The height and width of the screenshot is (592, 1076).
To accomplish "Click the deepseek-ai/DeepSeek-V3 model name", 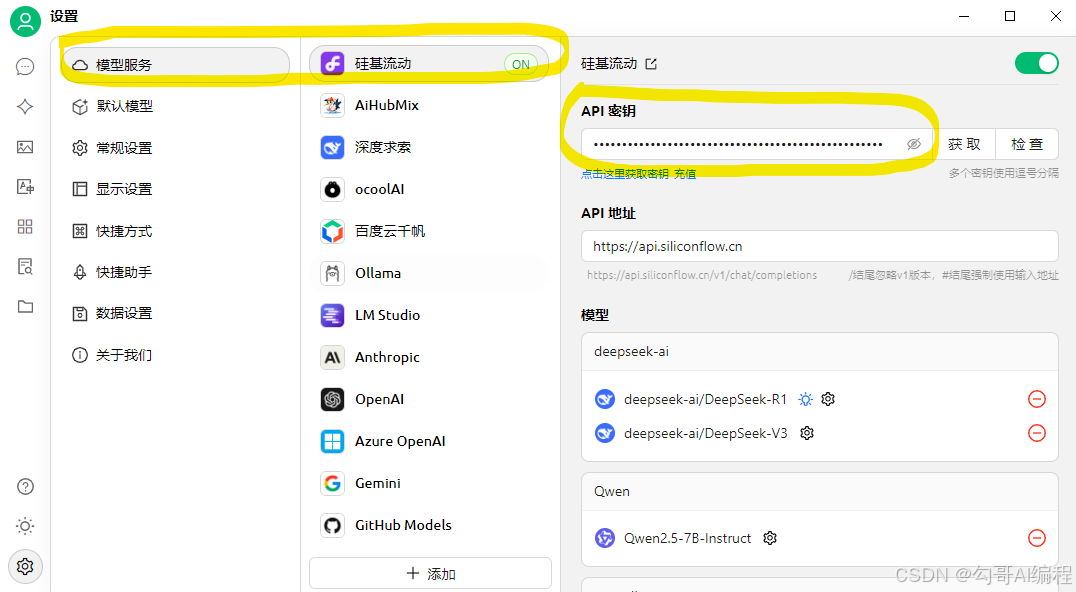I will point(705,433).
